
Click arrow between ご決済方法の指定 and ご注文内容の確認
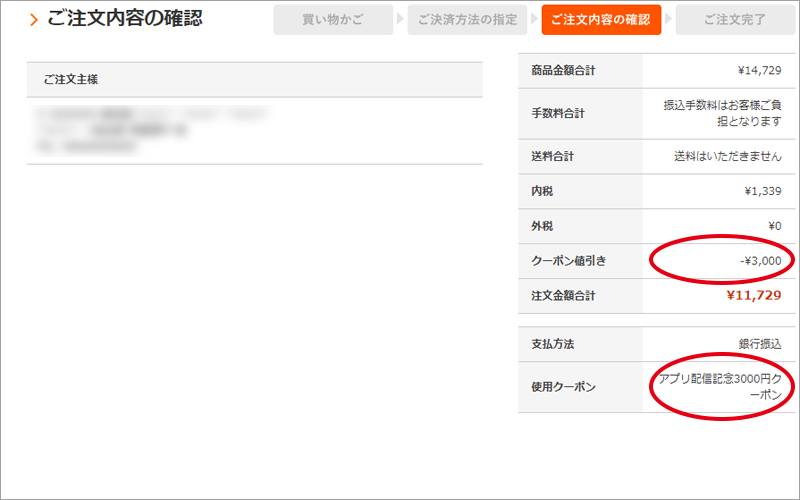(535, 20)
